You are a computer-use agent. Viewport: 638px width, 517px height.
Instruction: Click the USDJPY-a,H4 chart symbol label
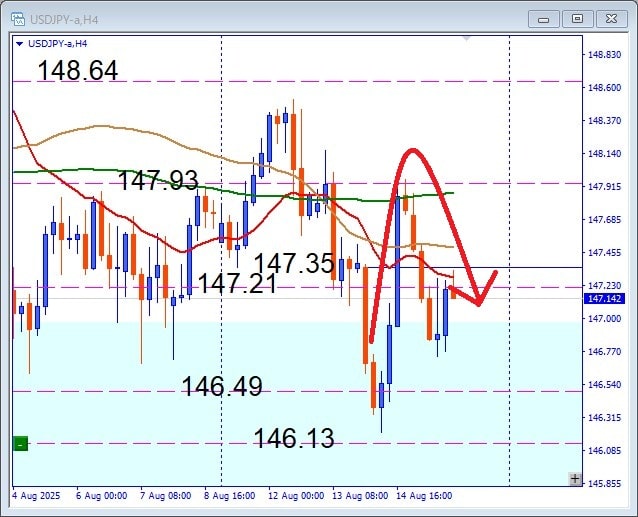click(57, 44)
